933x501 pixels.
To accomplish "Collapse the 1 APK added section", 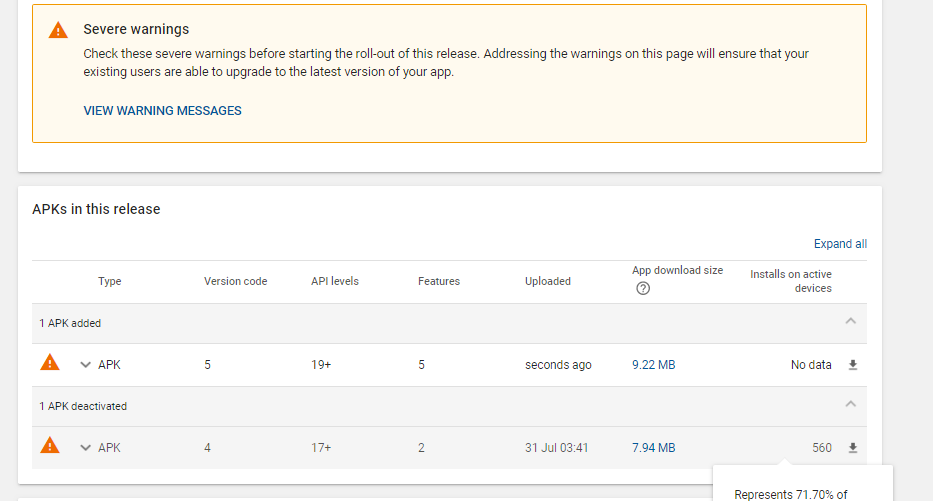I will [x=850, y=321].
